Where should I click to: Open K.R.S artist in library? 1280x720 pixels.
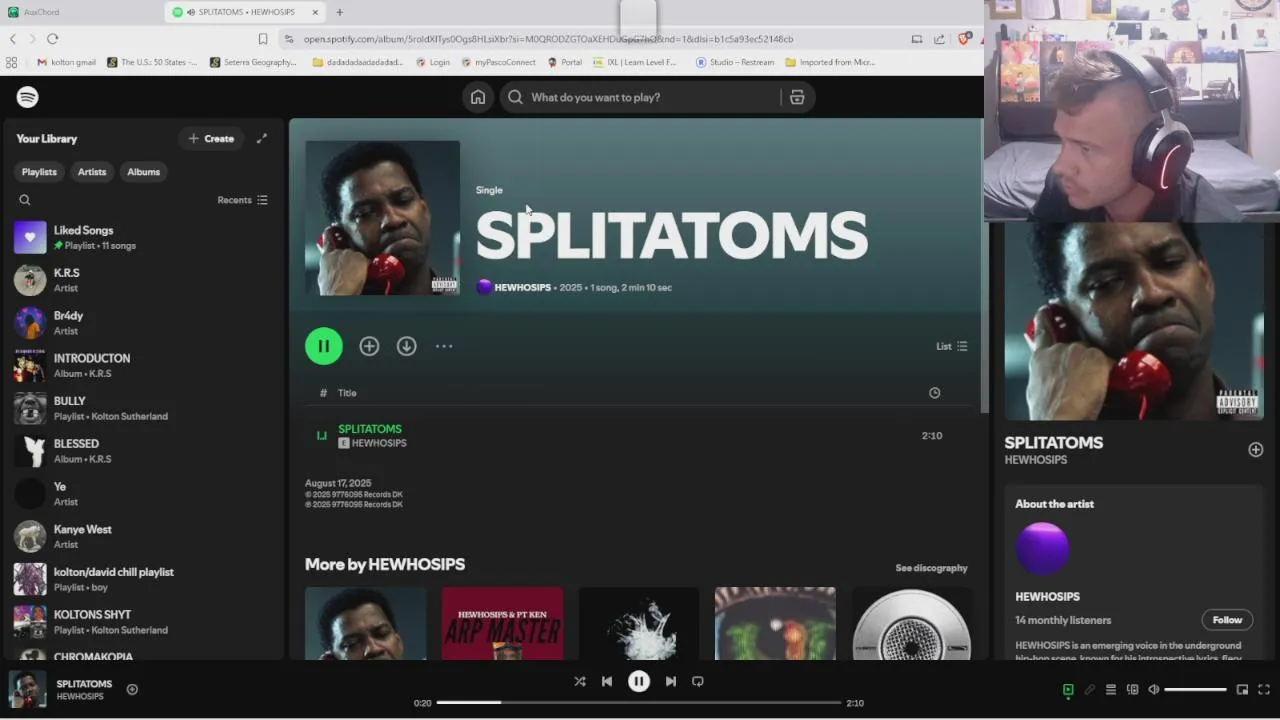click(145, 280)
